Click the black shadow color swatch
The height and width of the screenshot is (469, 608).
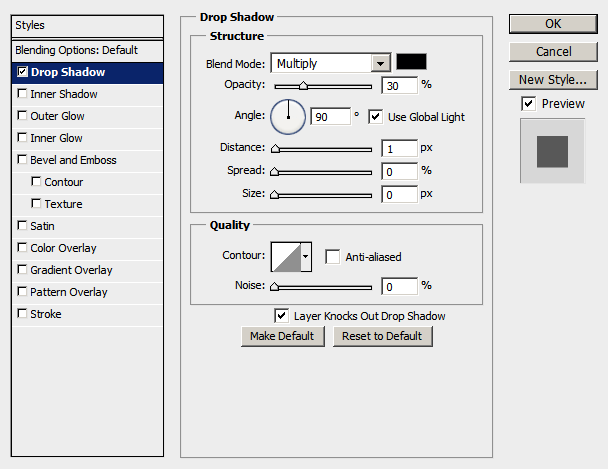411,62
